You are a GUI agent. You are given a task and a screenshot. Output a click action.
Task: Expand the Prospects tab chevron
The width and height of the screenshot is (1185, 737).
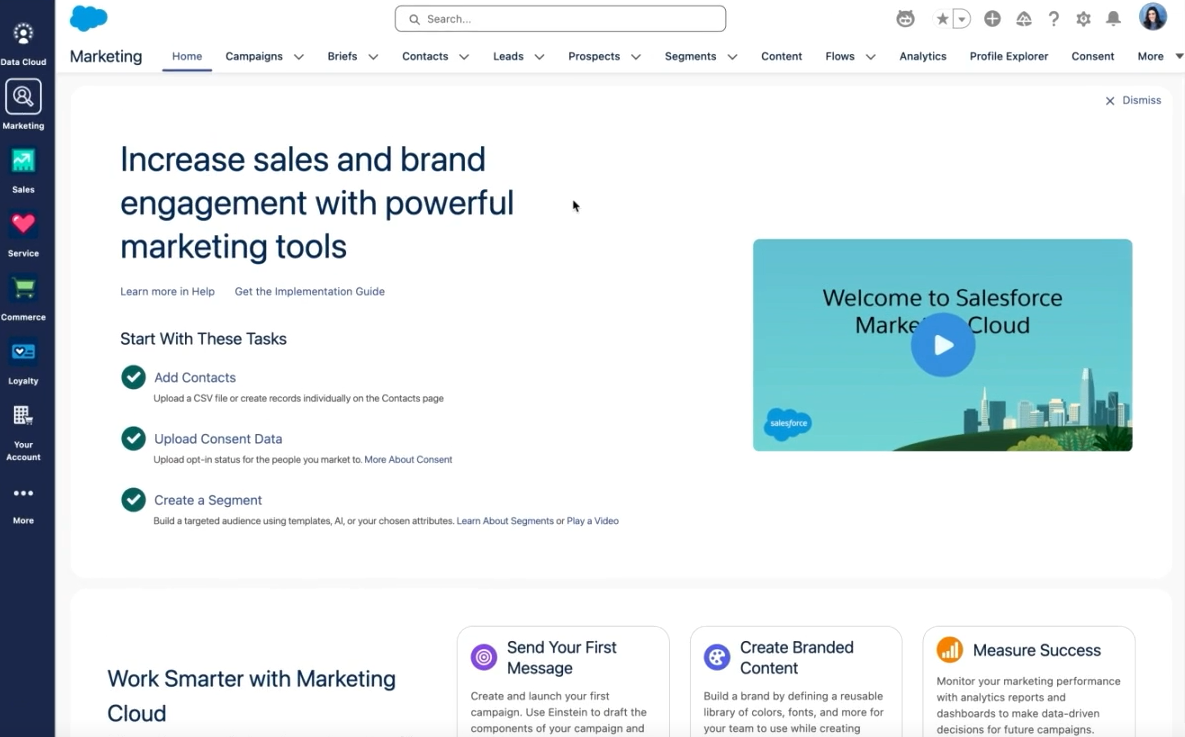coord(636,57)
